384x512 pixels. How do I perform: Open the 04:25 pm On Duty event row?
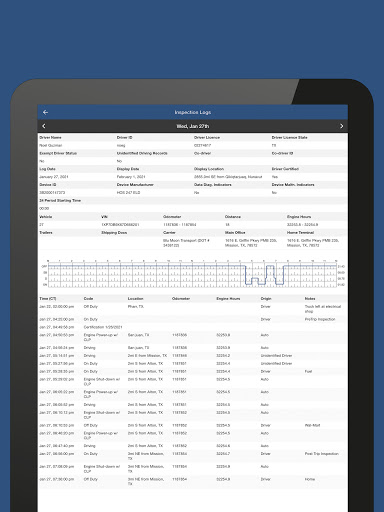click(193, 319)
